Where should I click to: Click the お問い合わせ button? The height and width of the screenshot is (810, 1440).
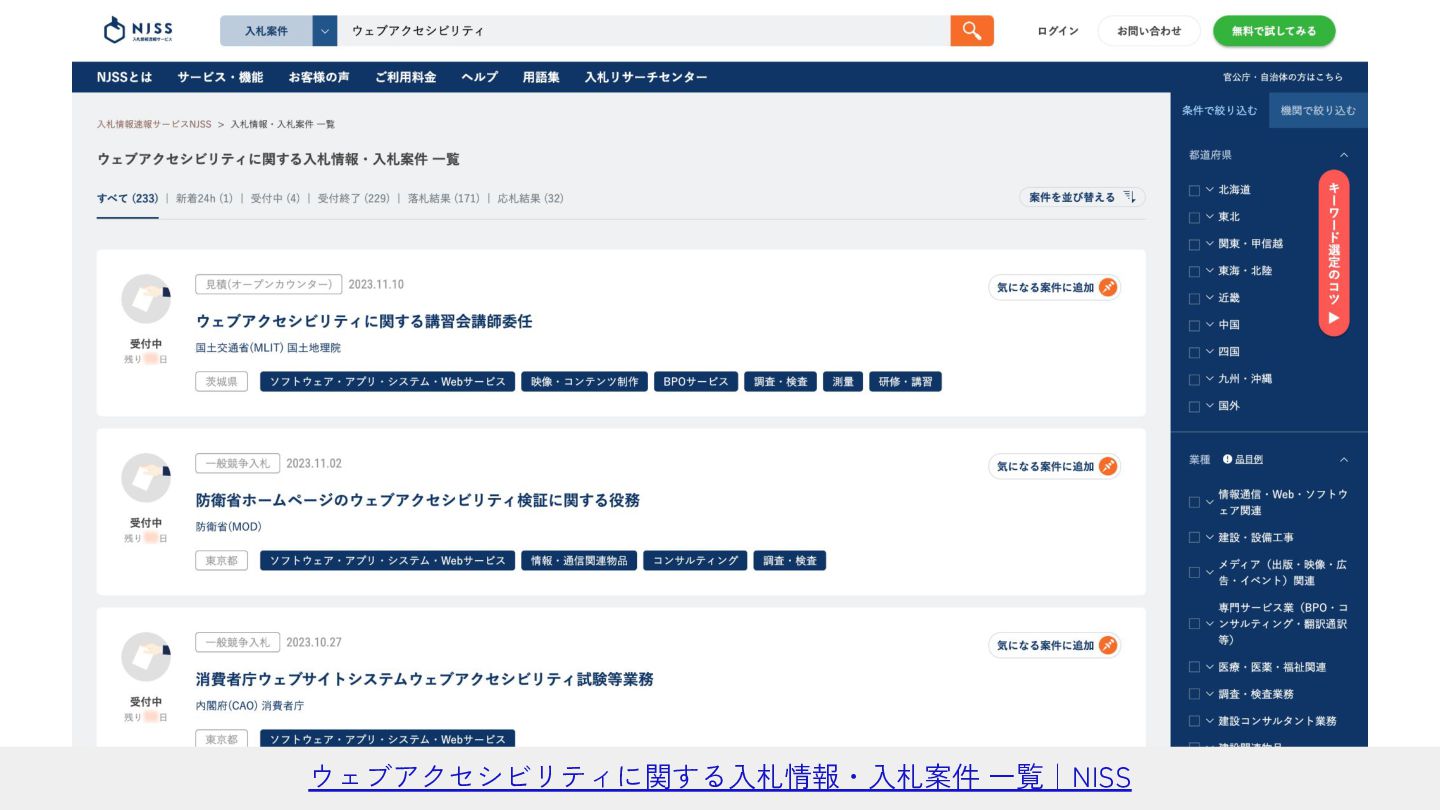(1149, 31)
